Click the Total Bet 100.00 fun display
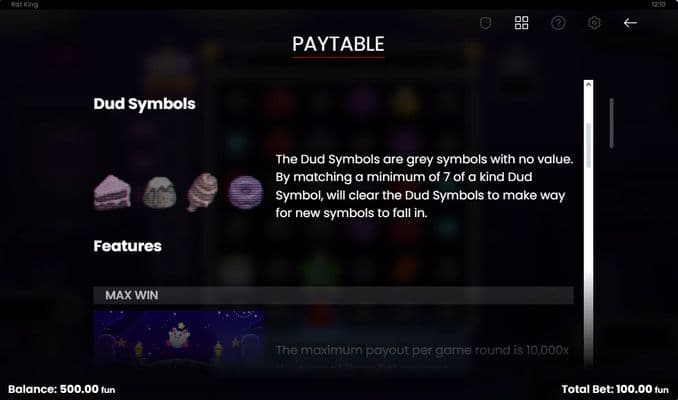 click(615, 389)
